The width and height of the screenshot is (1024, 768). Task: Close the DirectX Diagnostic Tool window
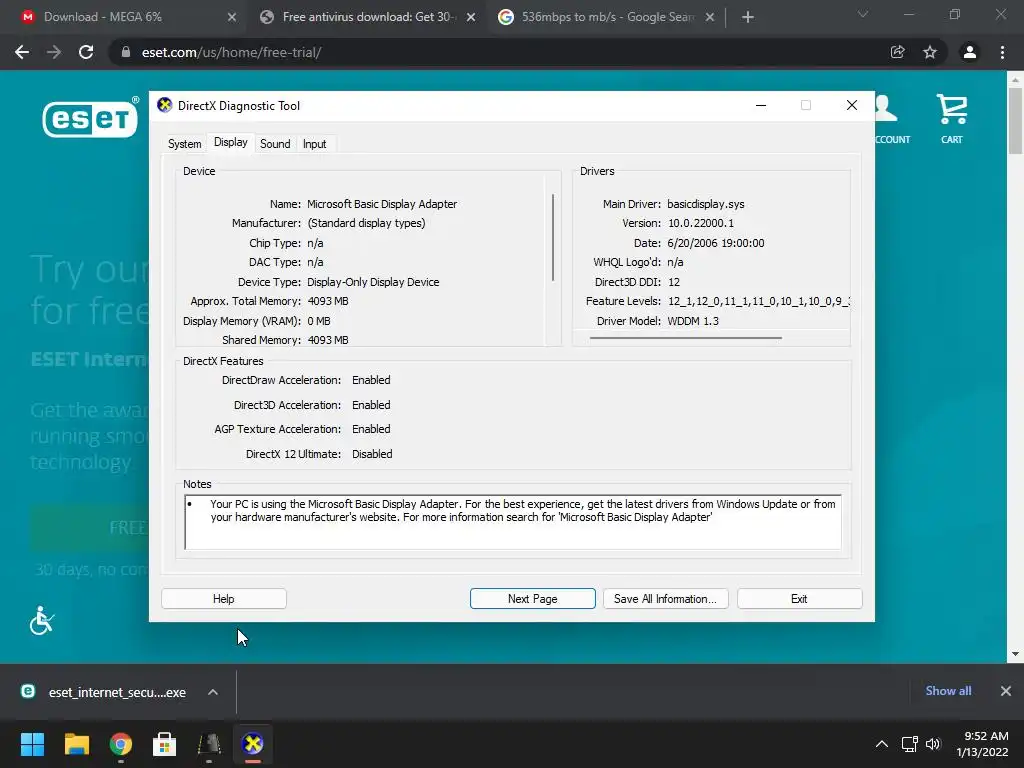pyautogui.click(x=852, y=105)
